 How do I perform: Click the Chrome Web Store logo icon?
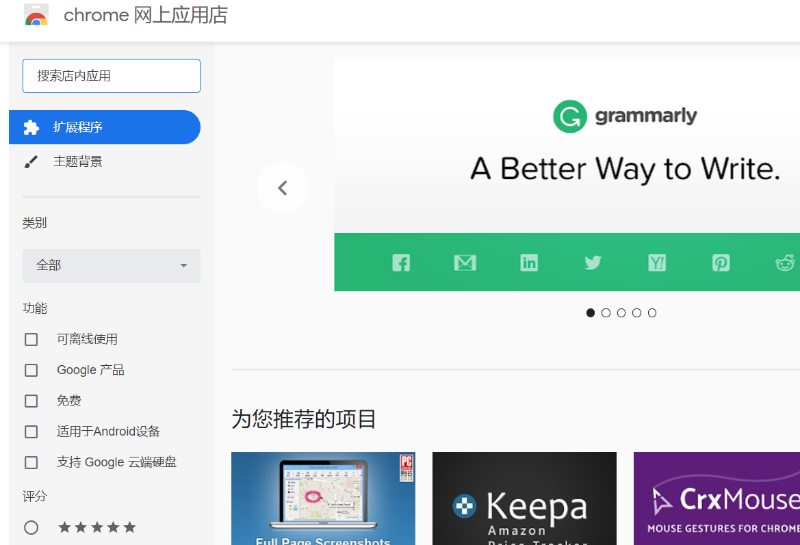[36, 15]
